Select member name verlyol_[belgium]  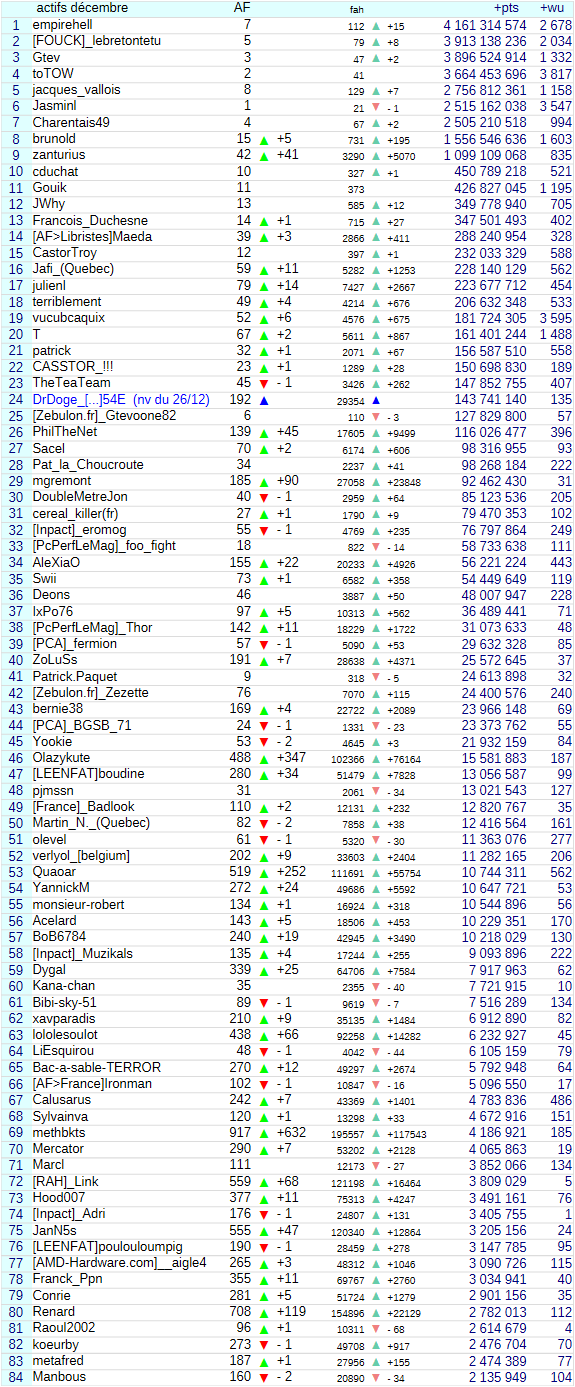[x=81, y=856]
